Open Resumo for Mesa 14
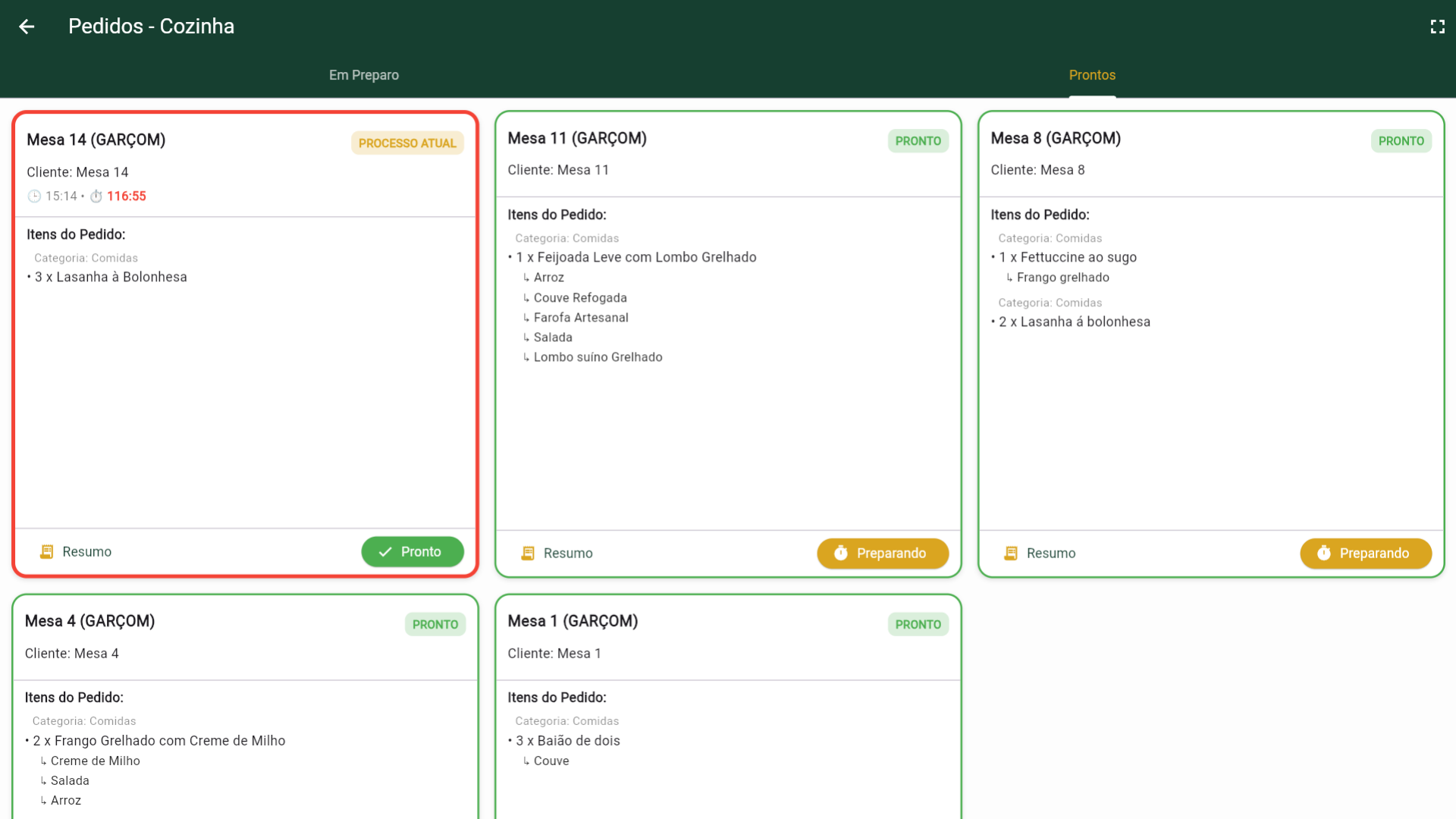The image size is (1456, 819). 86,552
